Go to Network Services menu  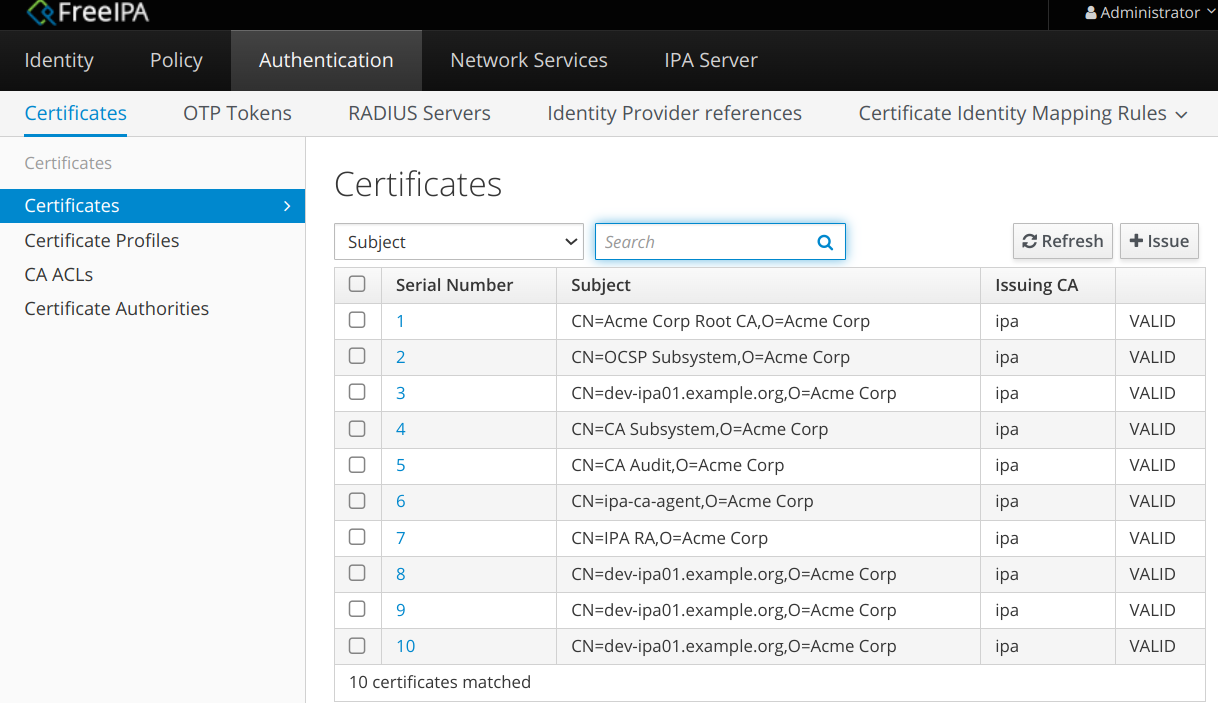pyautogui.click(x=529, y=60)
